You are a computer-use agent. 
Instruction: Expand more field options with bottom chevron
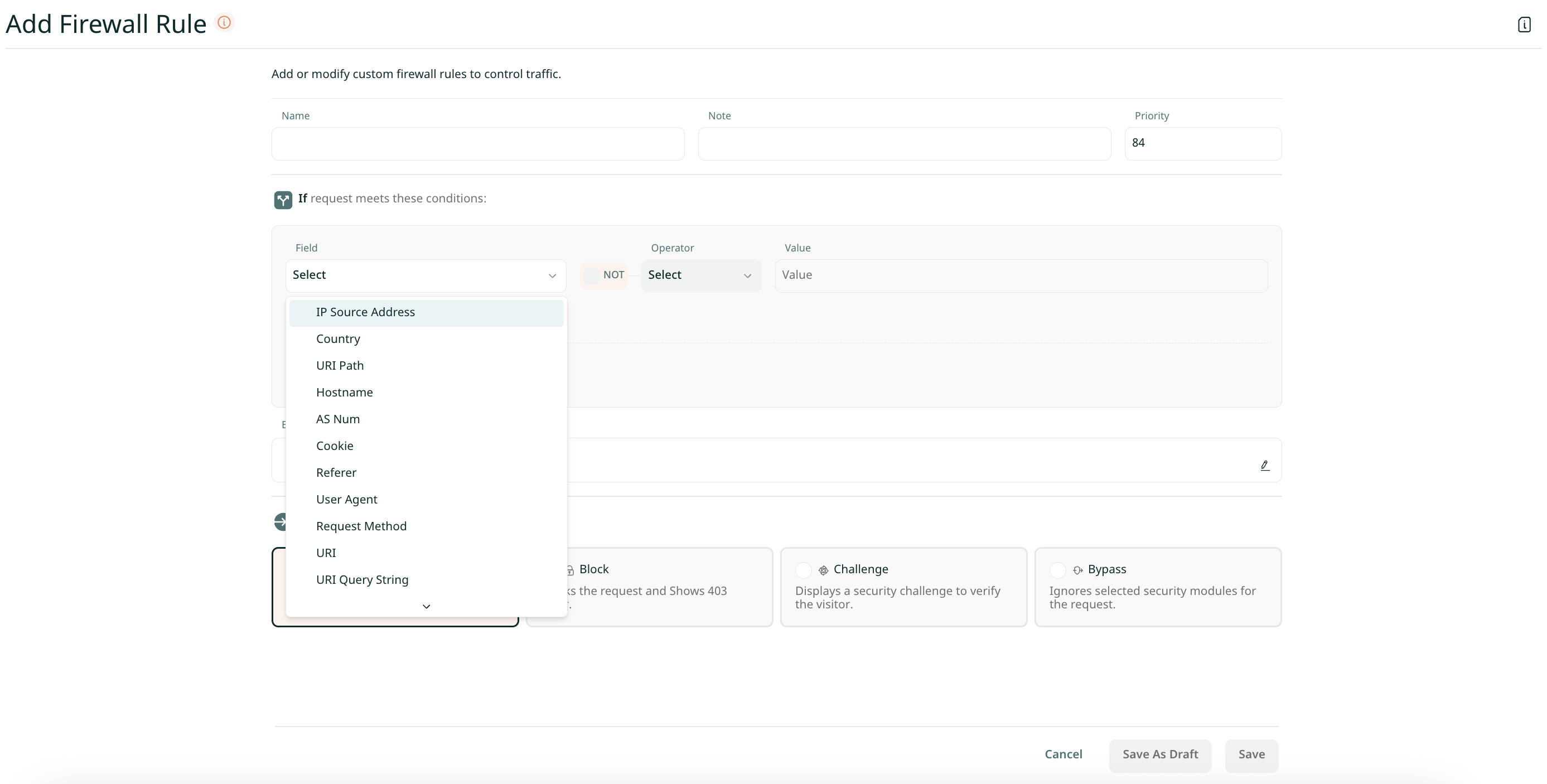pyautogui.click(x=427, y=606)
